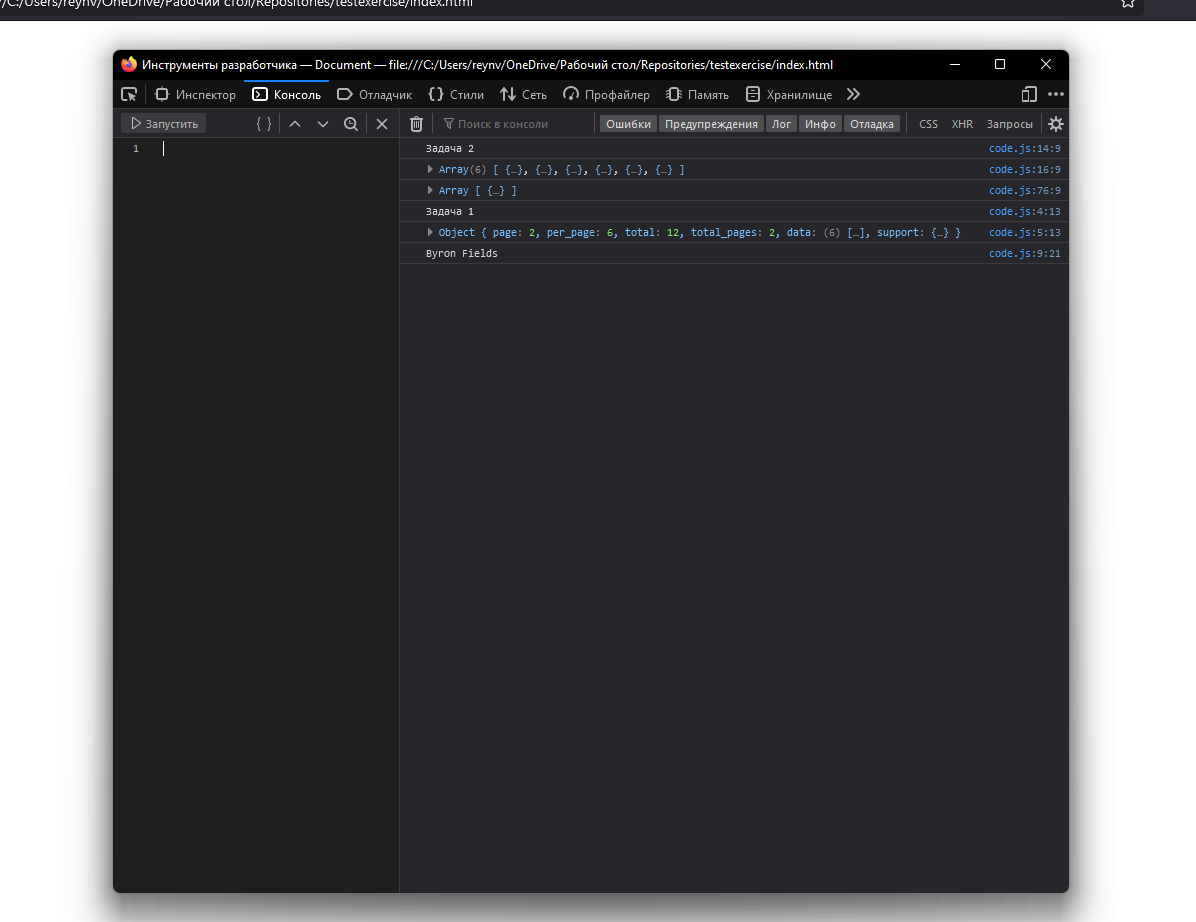Toggle responsive design mode
Viewport: 1196px width, 922px height.
tap(1029, 94)
